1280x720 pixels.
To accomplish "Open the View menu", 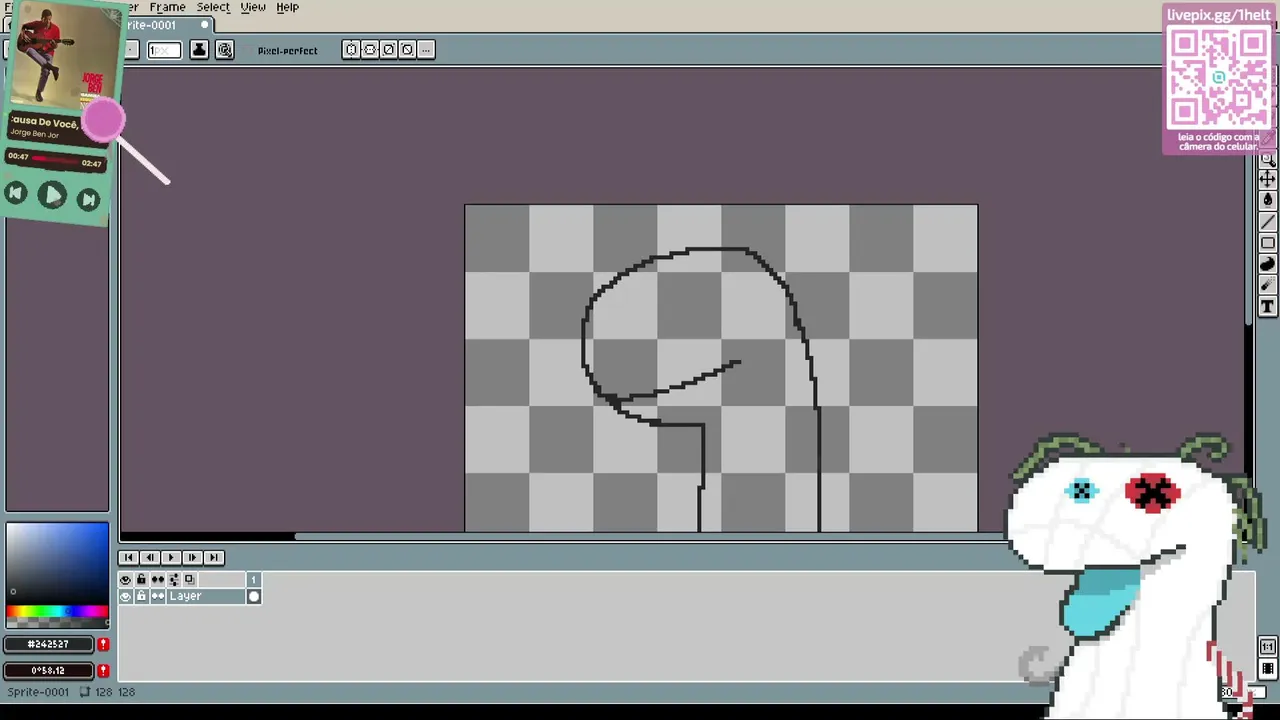I will (x=253, y=7).
